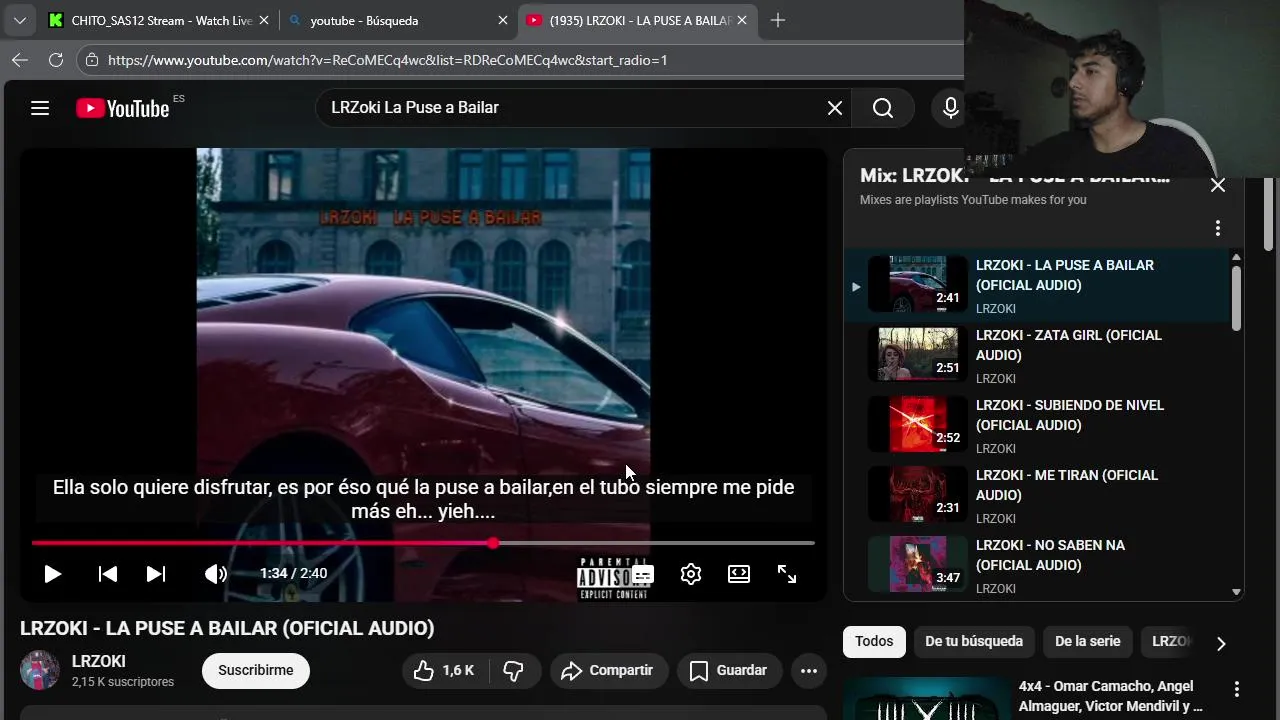The height and width of the screenshot is (720, 1280).
Task: Open the player settings gear
Action: point(691,574)
